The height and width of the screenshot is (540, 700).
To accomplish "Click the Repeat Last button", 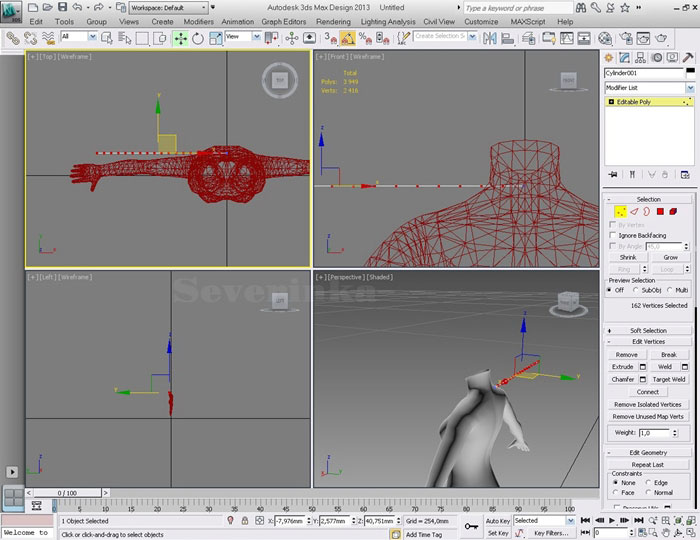I will pyautogui.click(x=648, y=465).
